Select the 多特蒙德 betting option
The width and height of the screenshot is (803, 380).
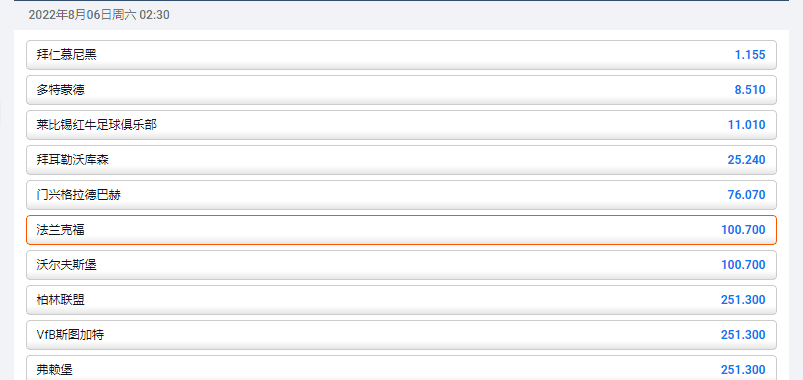[402, 90]
